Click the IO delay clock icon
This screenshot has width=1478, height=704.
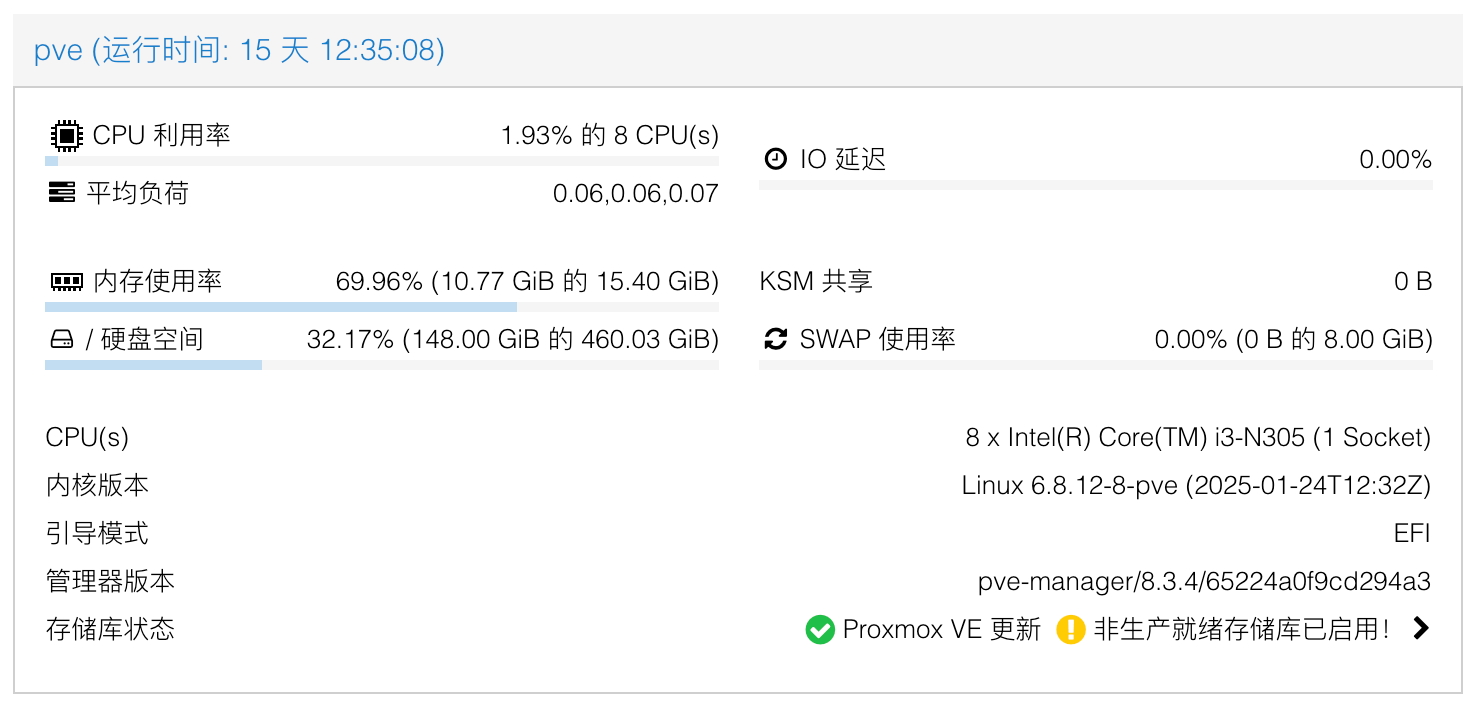775,159
